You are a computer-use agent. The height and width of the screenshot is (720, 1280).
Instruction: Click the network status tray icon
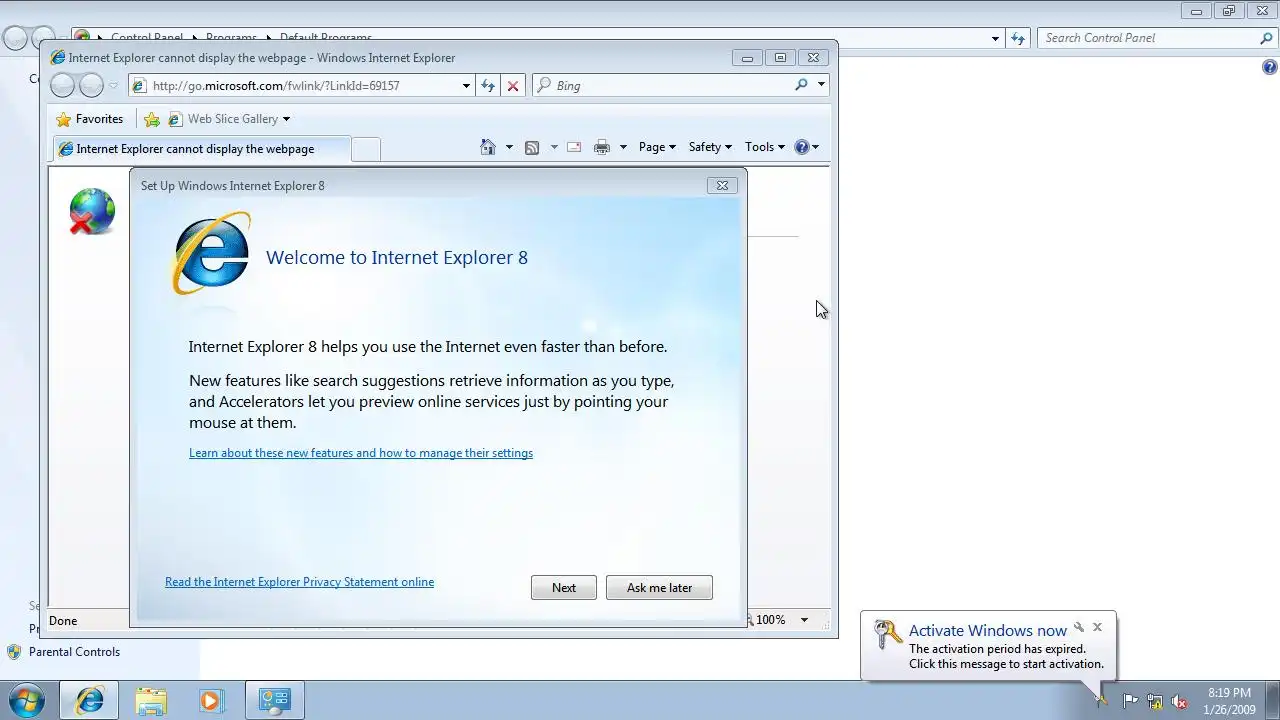(x=1155, y=701)
